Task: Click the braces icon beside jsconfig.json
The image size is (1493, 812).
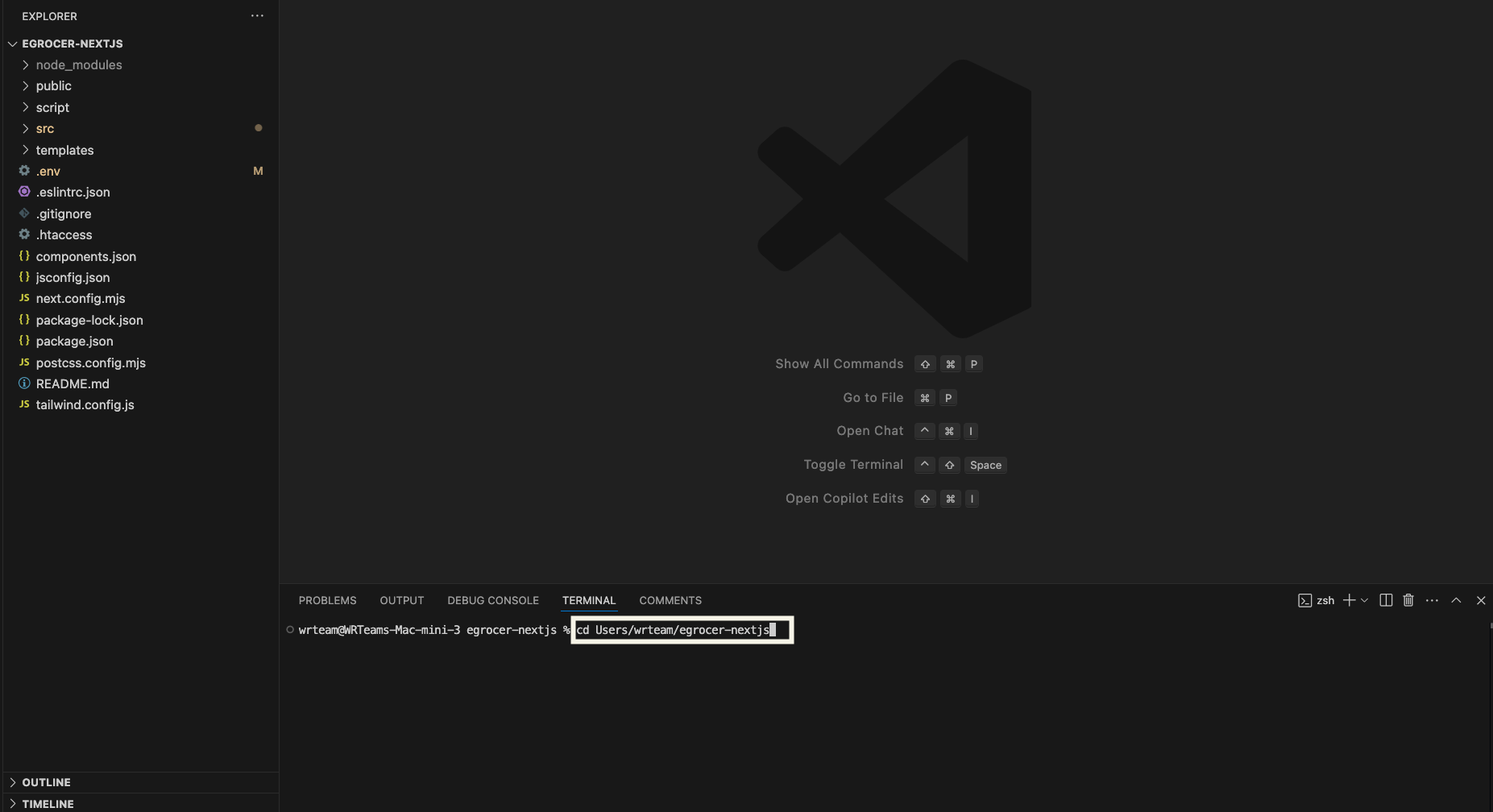Action: point(24,277)
